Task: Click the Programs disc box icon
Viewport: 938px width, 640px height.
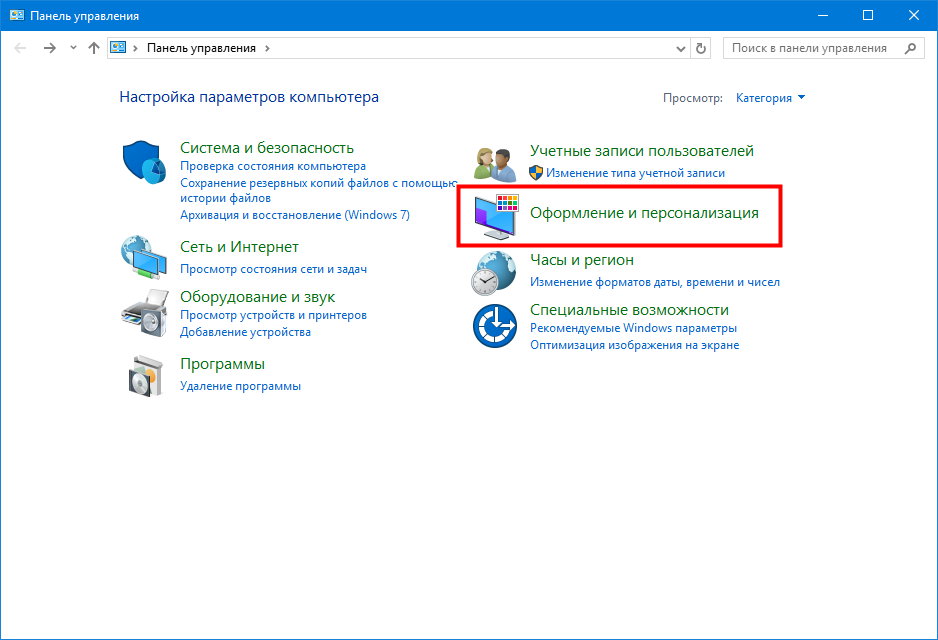Action: (145, 376)
